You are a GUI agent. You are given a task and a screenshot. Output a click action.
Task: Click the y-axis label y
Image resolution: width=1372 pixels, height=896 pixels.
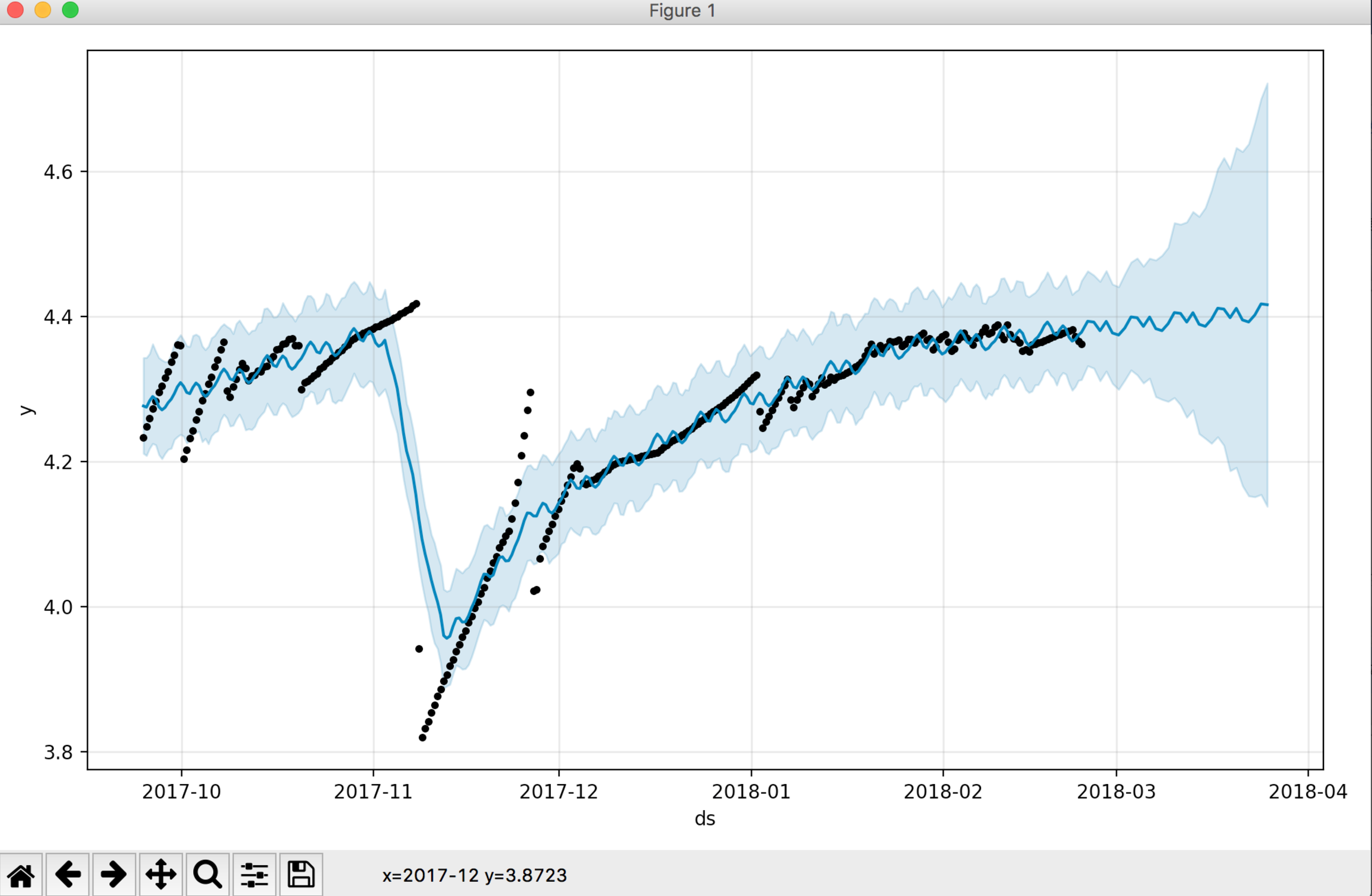[x=27, y=410]
